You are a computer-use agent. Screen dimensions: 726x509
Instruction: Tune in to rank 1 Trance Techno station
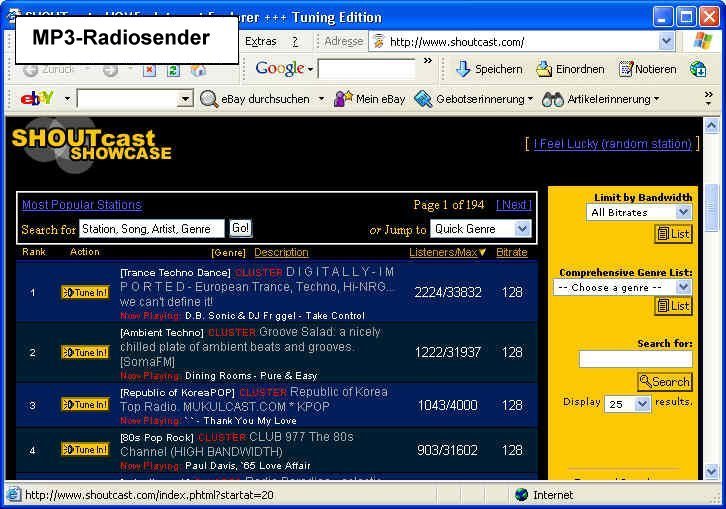point(85,293)
